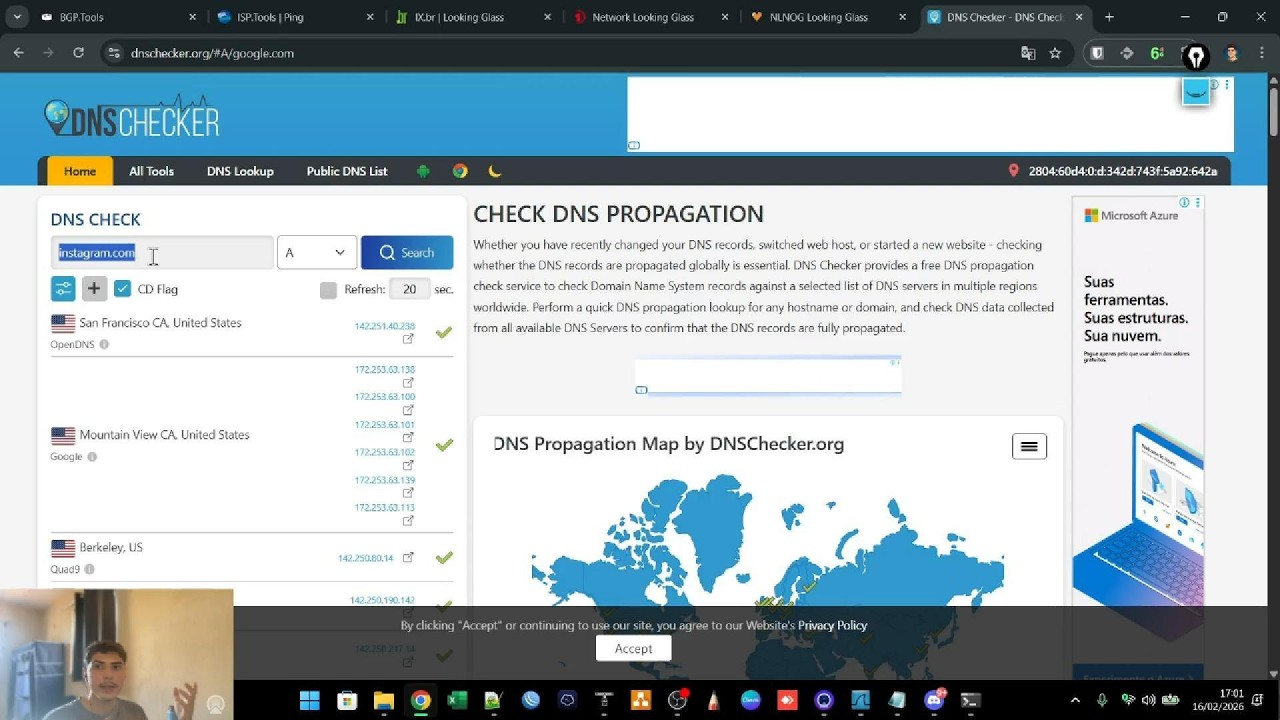Screen dimensions: 1280x720
Task: Click the plus add-server button
Action: coord(94,289)
